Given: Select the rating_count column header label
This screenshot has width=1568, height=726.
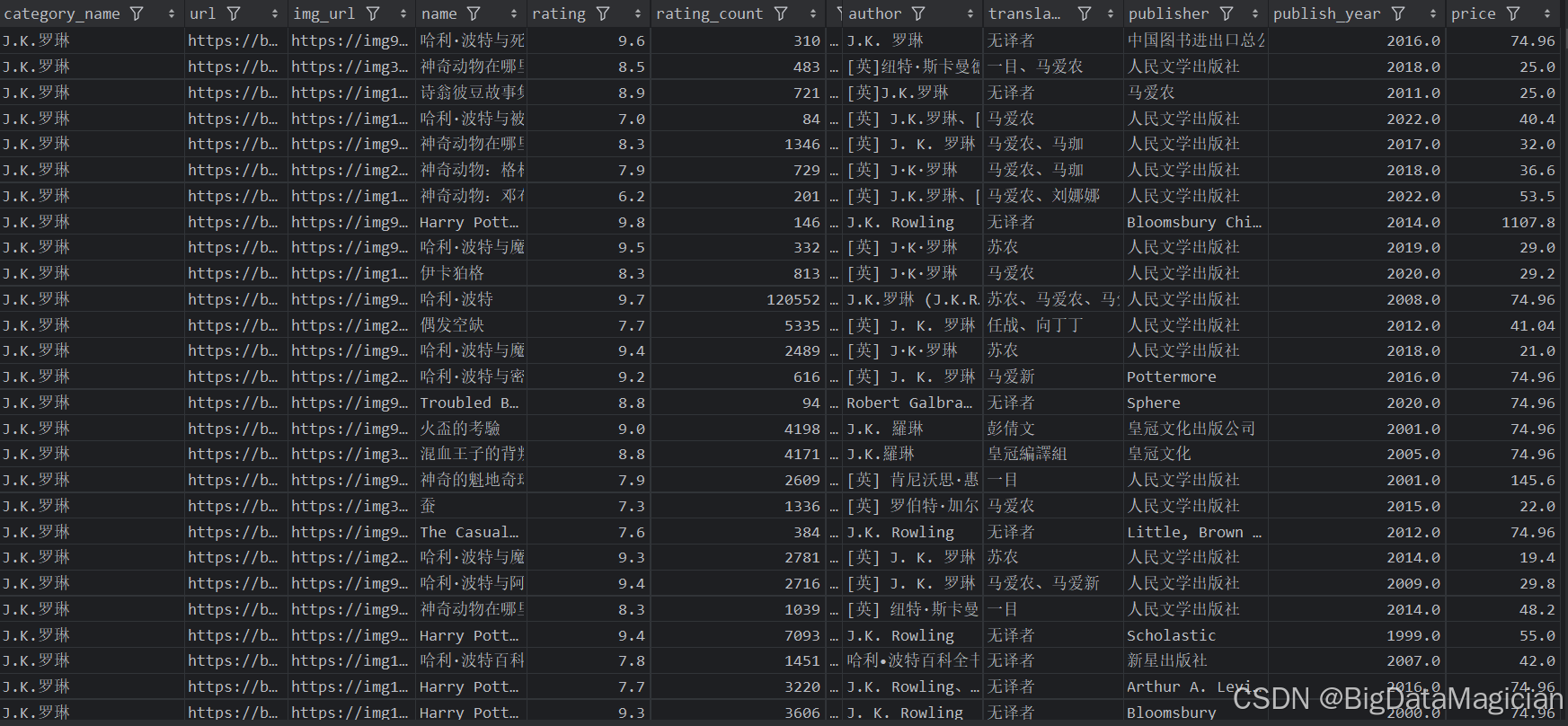Looking at the screenshot, I should pos(709,14).
